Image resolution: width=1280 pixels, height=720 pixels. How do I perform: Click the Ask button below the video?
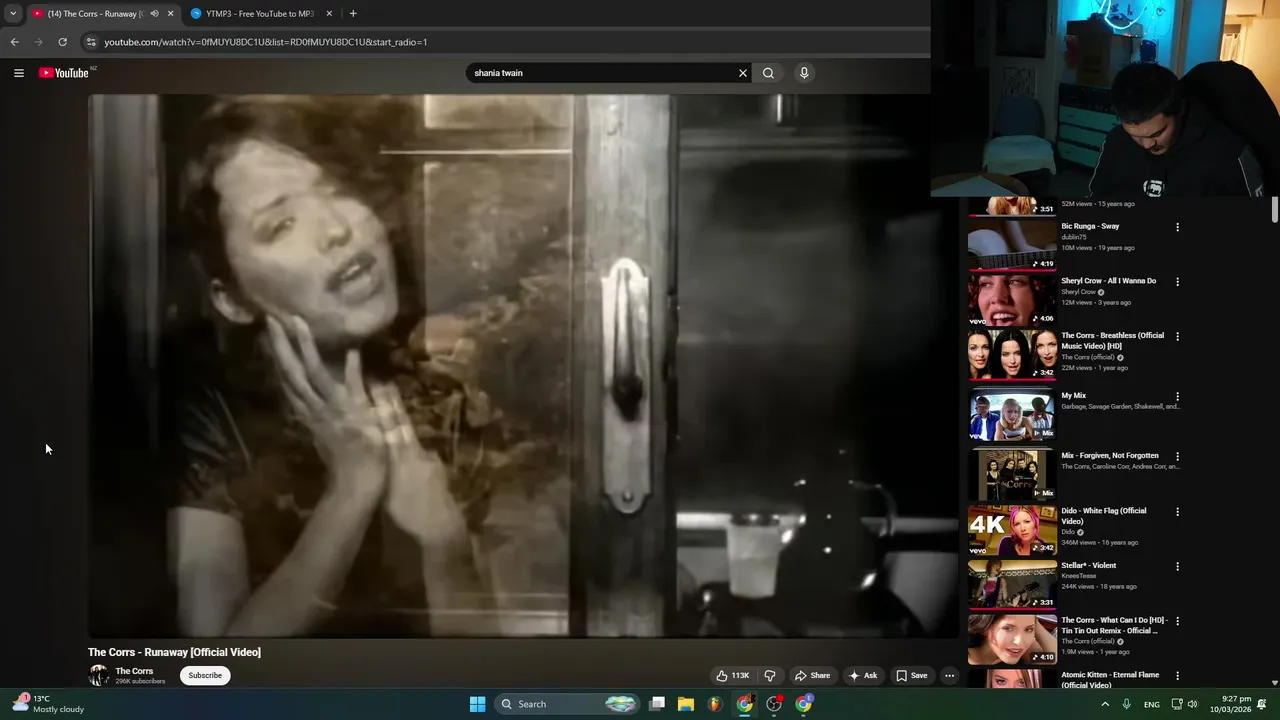[x=863, y=675]
